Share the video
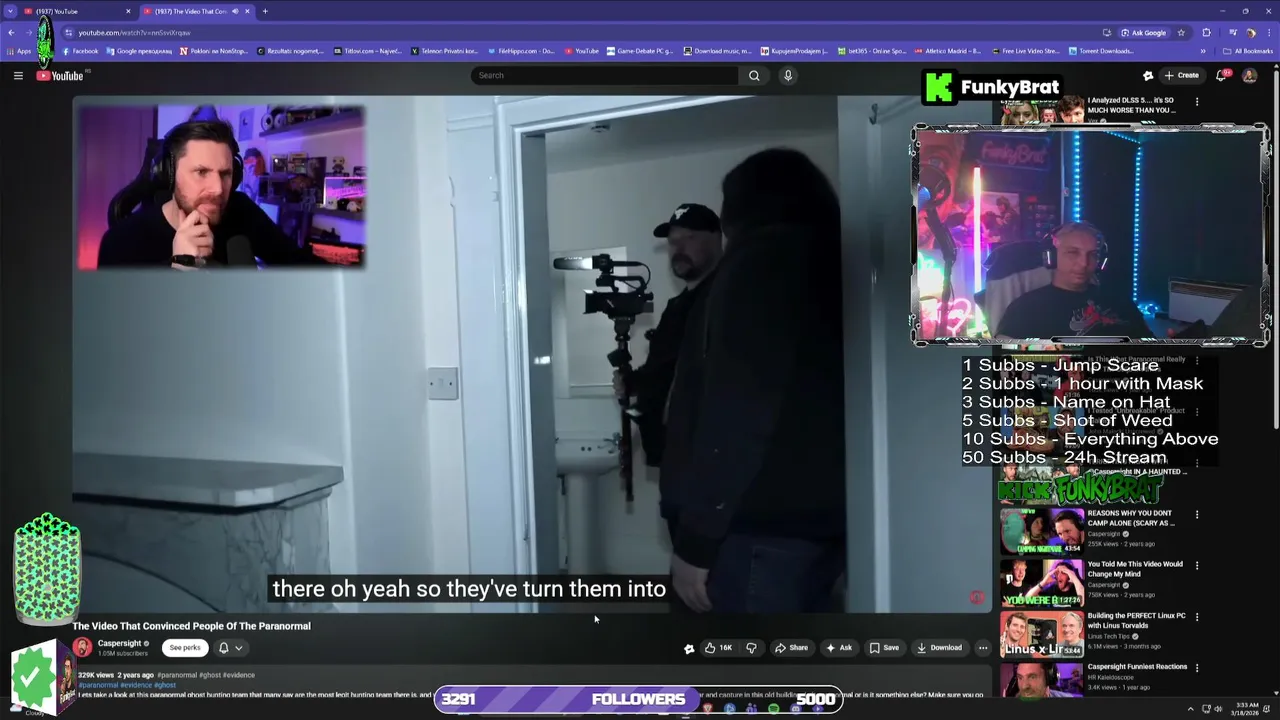 click(x=791, y=648)
